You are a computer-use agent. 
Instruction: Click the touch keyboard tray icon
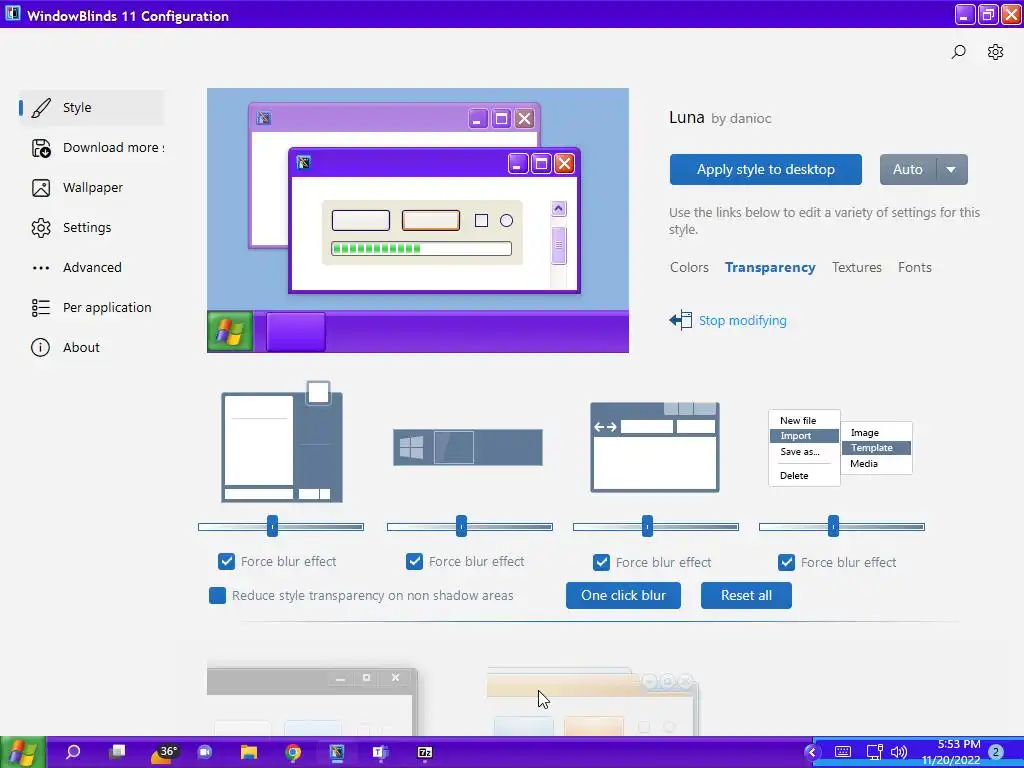coord(842,752)
